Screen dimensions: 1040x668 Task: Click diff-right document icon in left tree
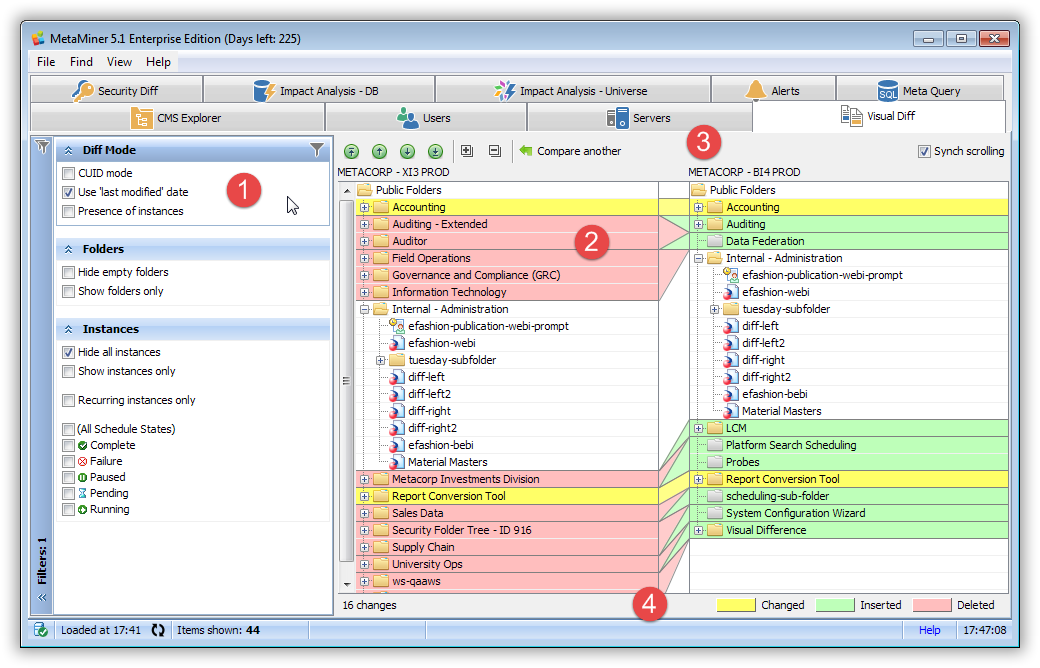[397, 411]
